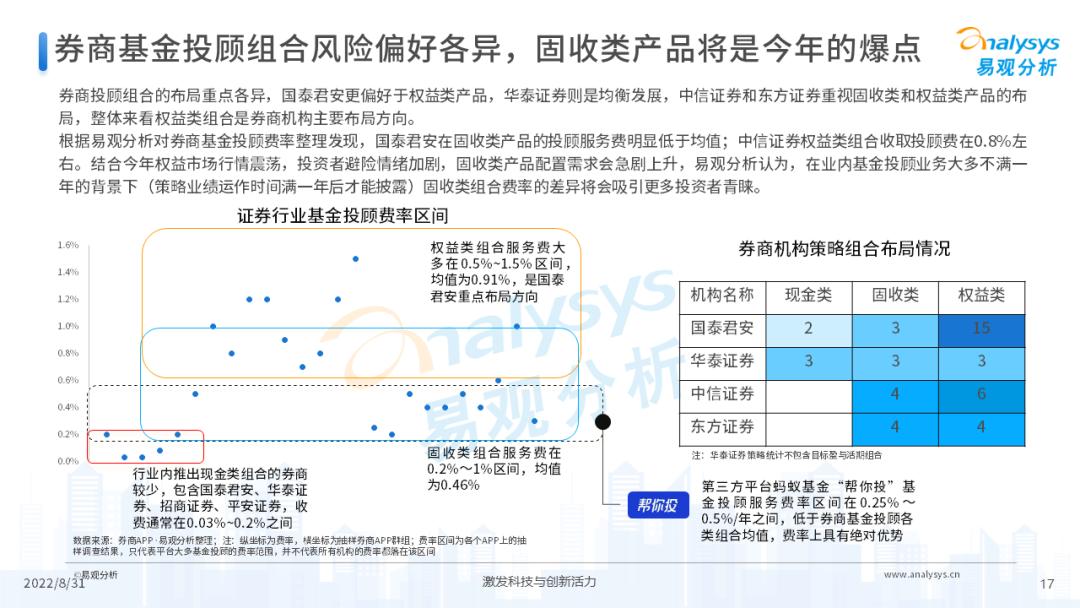Select the paragraph starting 根据易观分析对券商基金投顾费率
Image resolution: width=1080 pixels, height=608 pixels.
(x=543, y=164)
